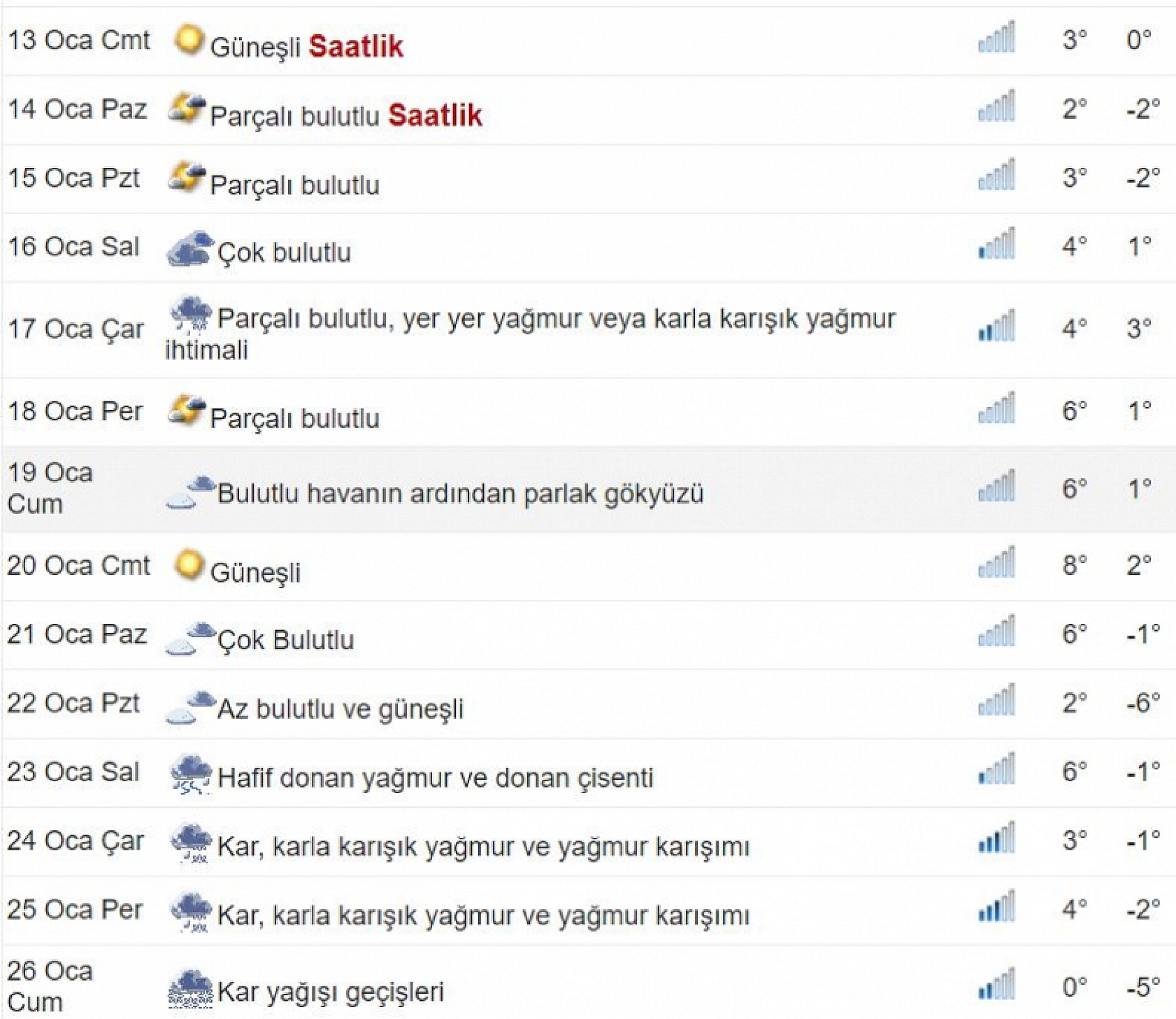Click the freezing rain icon for 23 Oca Sal
This screenshot has width=1176, height=1019.
(191, 774)
